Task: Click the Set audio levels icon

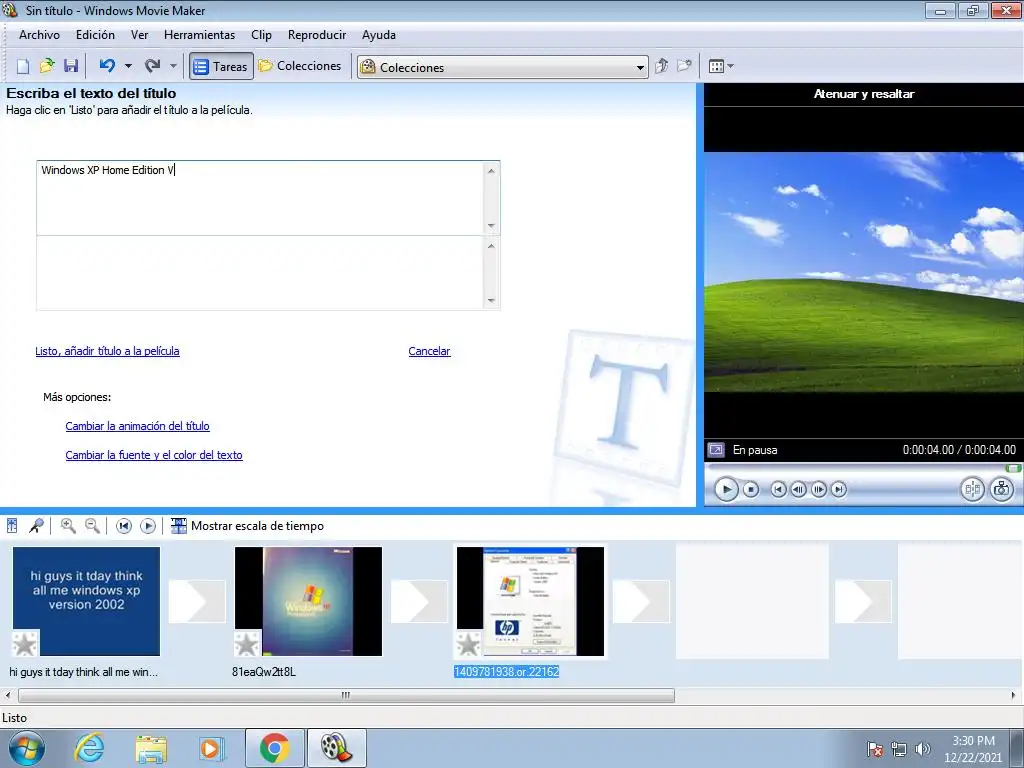Action: [12, 526]
